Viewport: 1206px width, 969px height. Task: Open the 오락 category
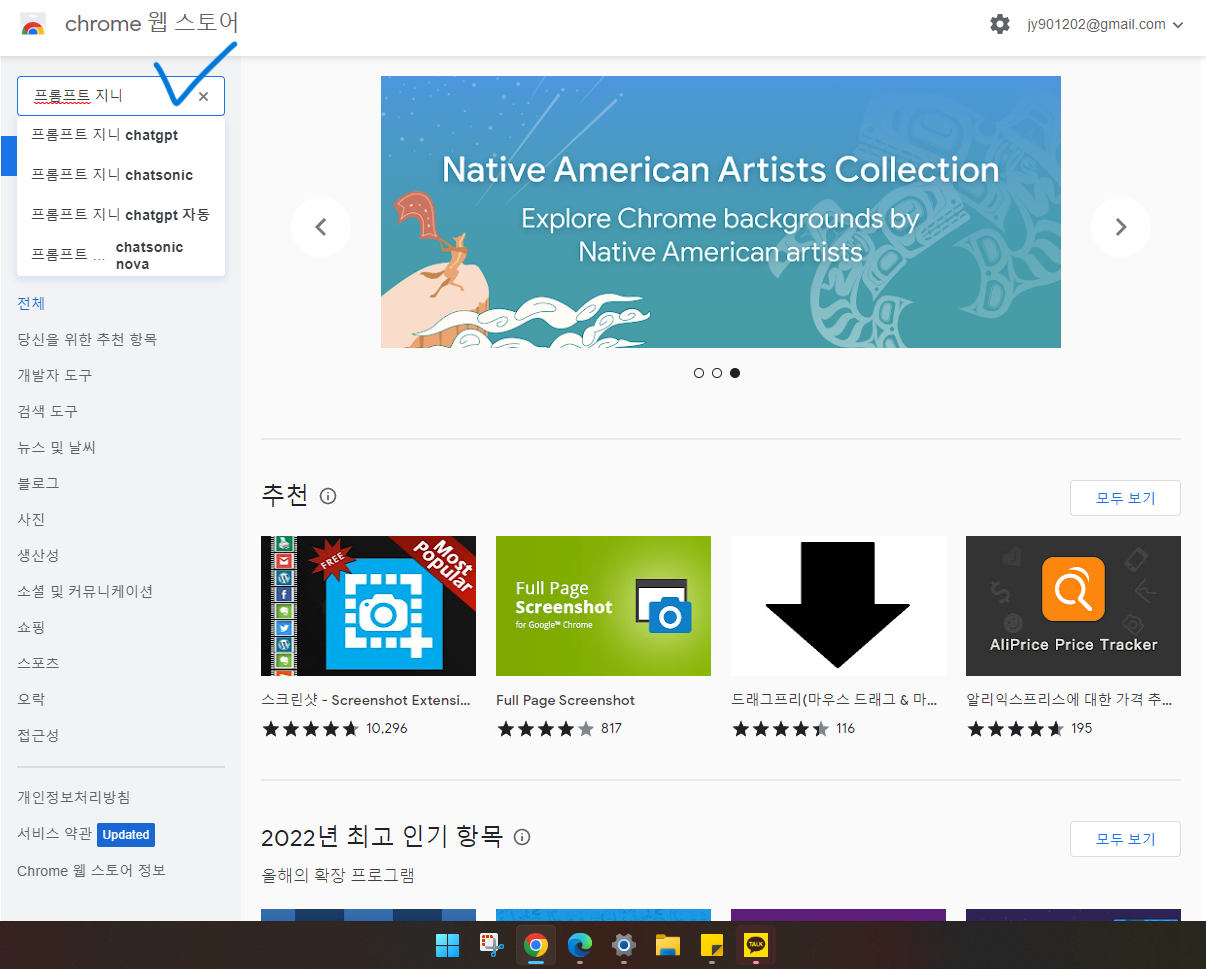click(x=31, y=699)
